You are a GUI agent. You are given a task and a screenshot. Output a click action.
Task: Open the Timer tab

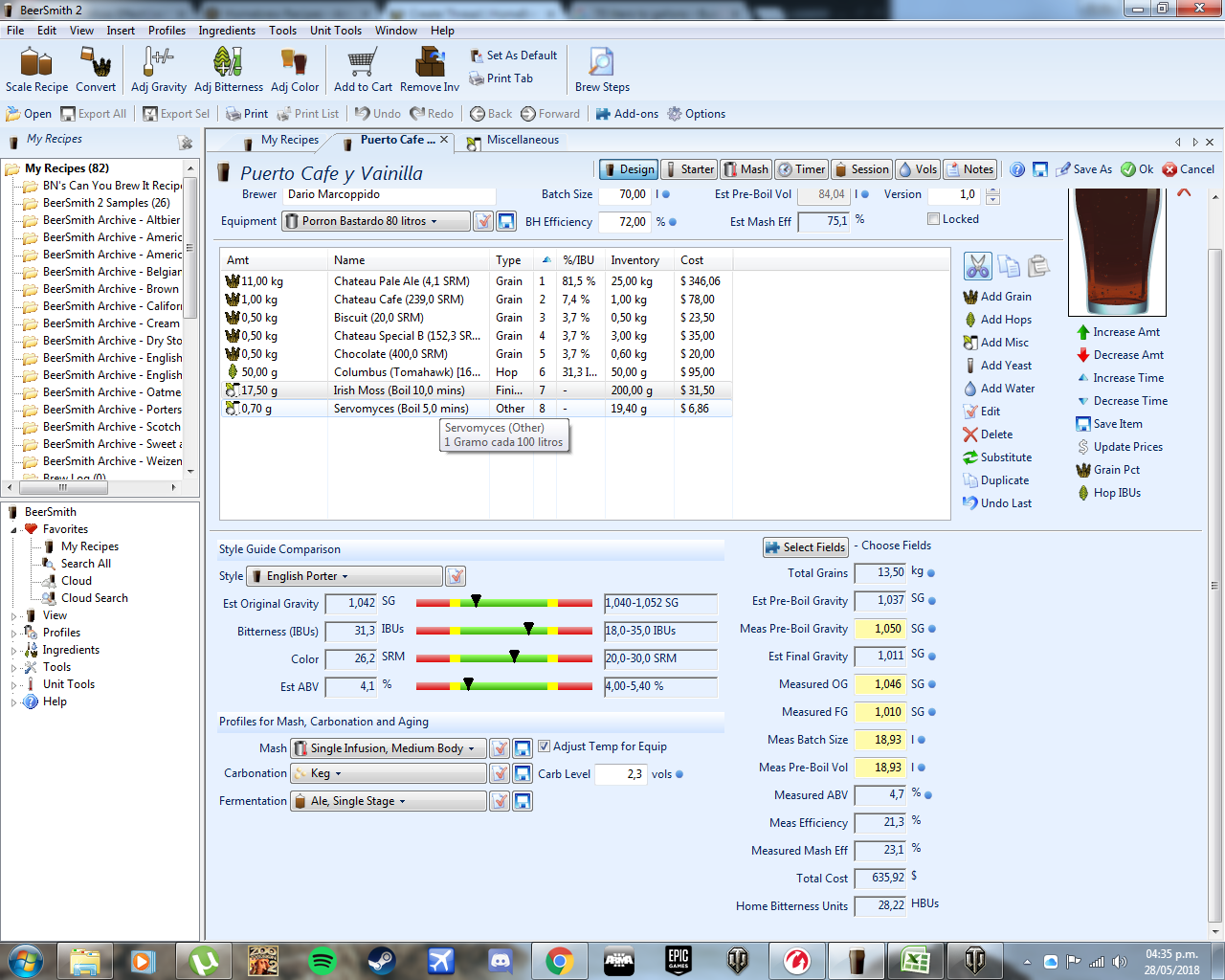click(x=801, y=169)
